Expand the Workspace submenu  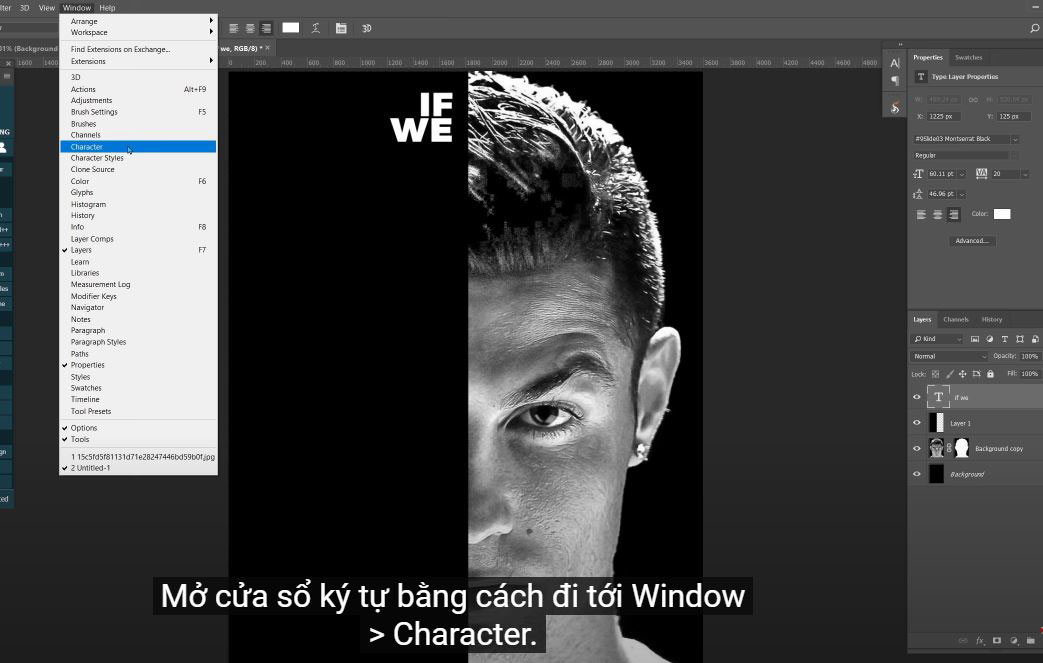138,32
